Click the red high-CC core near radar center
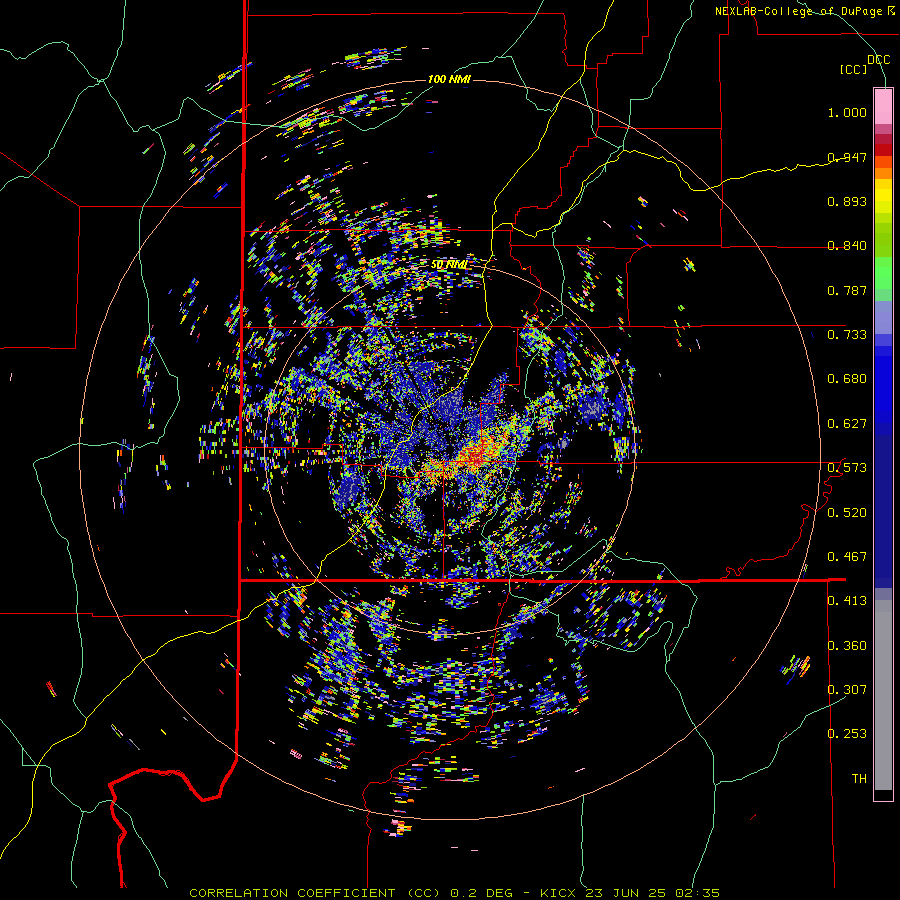Screen dimensions: 900x900 pos(474,456)
